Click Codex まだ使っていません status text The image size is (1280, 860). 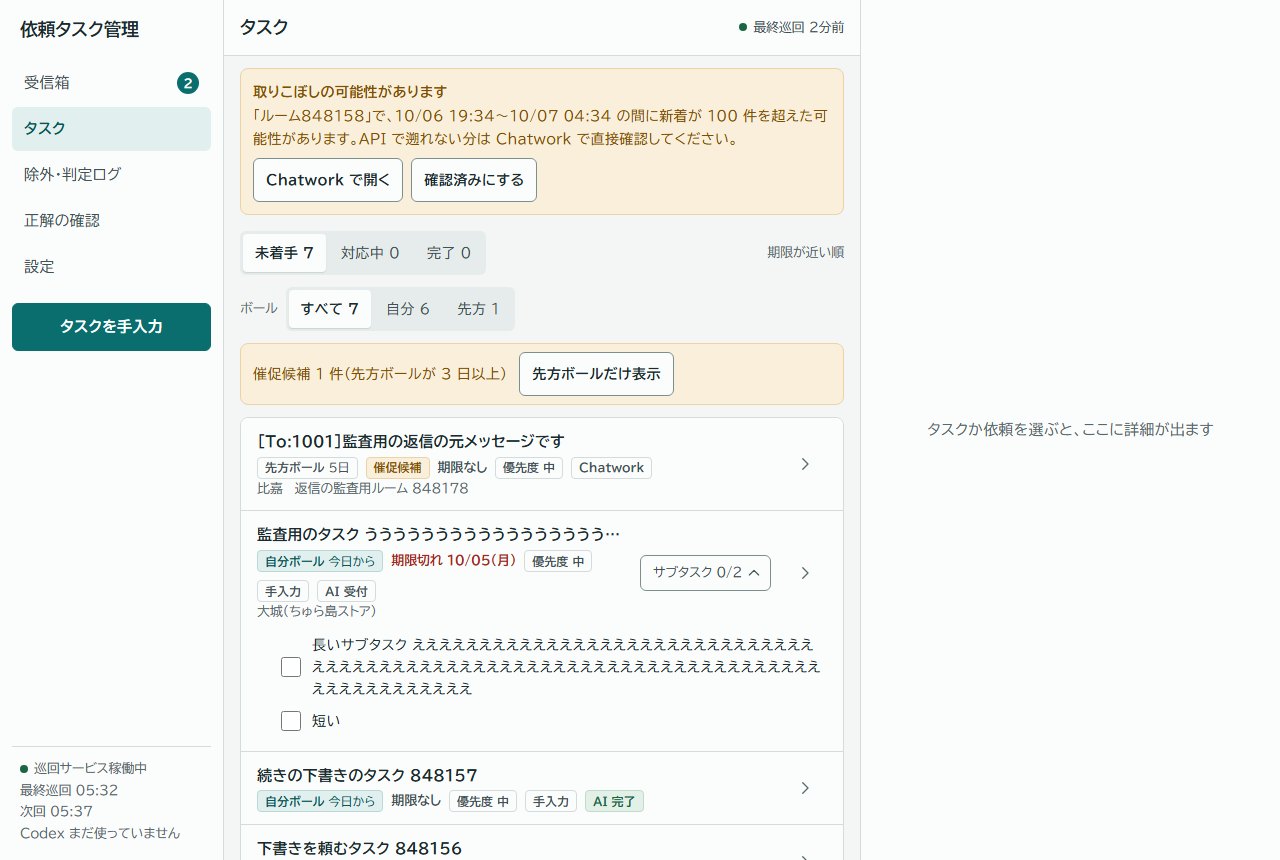pos(100,833)
